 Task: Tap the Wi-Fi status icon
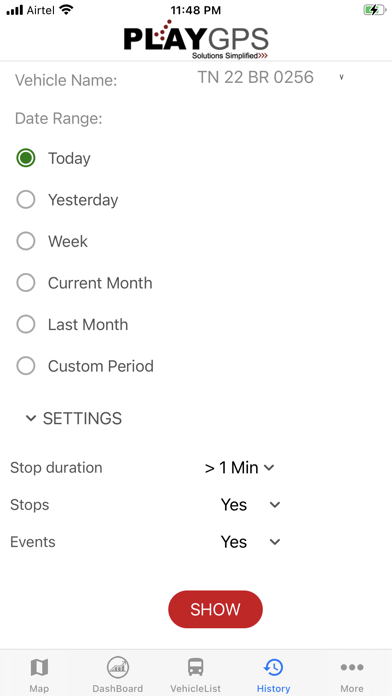click(67, 10)
